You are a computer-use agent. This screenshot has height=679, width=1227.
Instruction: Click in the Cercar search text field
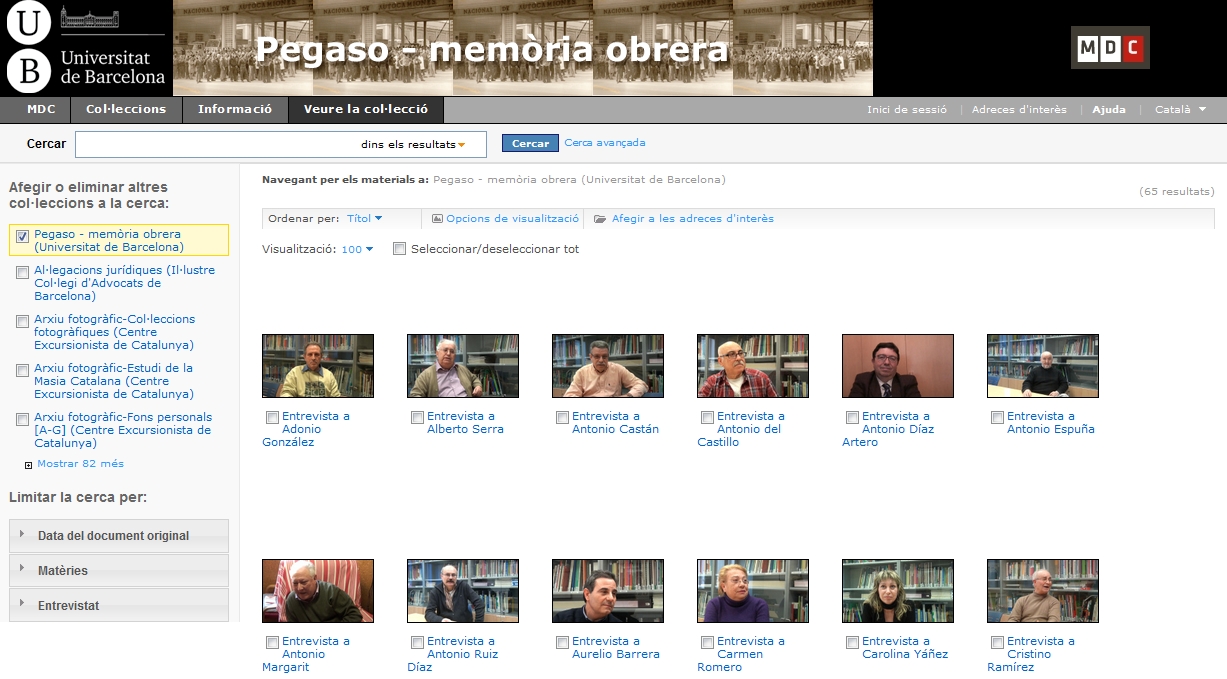(215, 144)
